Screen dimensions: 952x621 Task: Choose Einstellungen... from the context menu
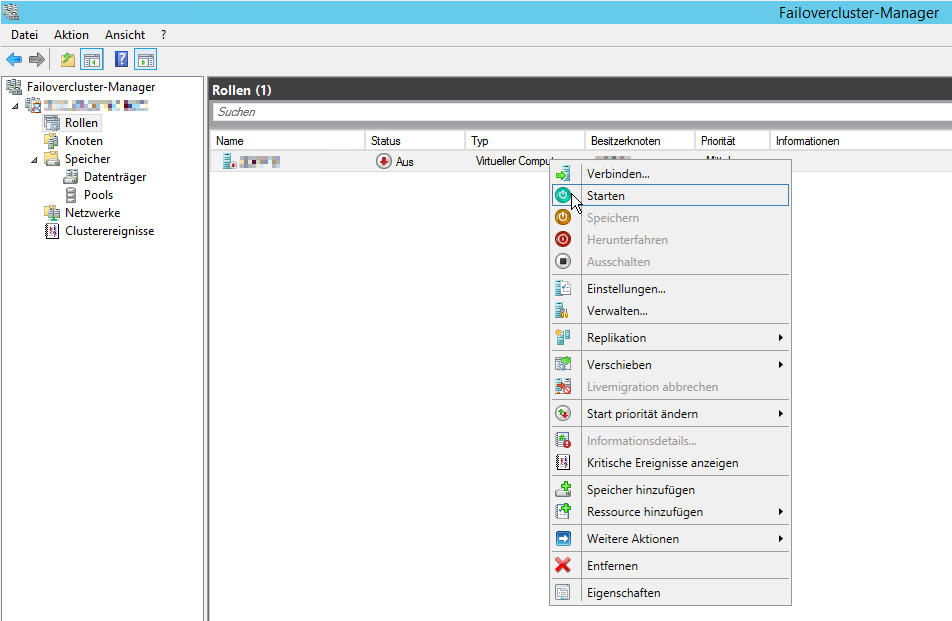click(x=626, y=289)
